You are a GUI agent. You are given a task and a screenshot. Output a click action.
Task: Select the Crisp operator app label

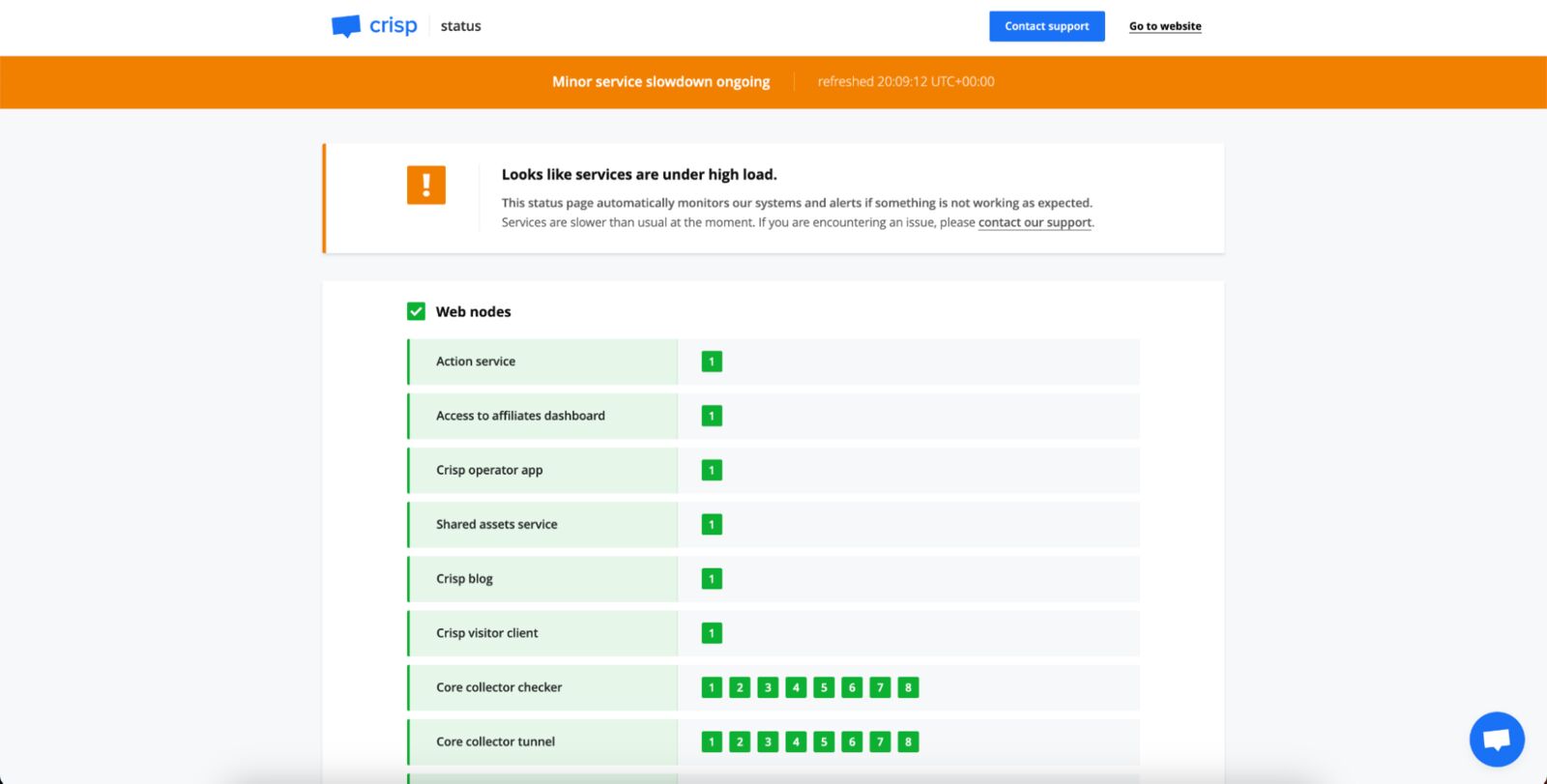489,470
